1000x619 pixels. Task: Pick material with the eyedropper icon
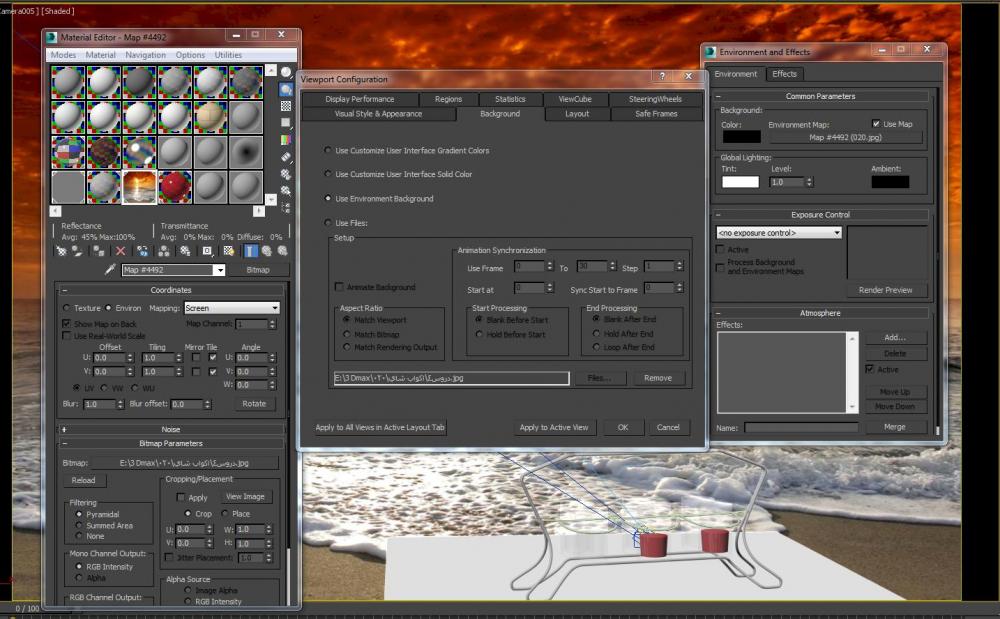(x=110, y=270)
